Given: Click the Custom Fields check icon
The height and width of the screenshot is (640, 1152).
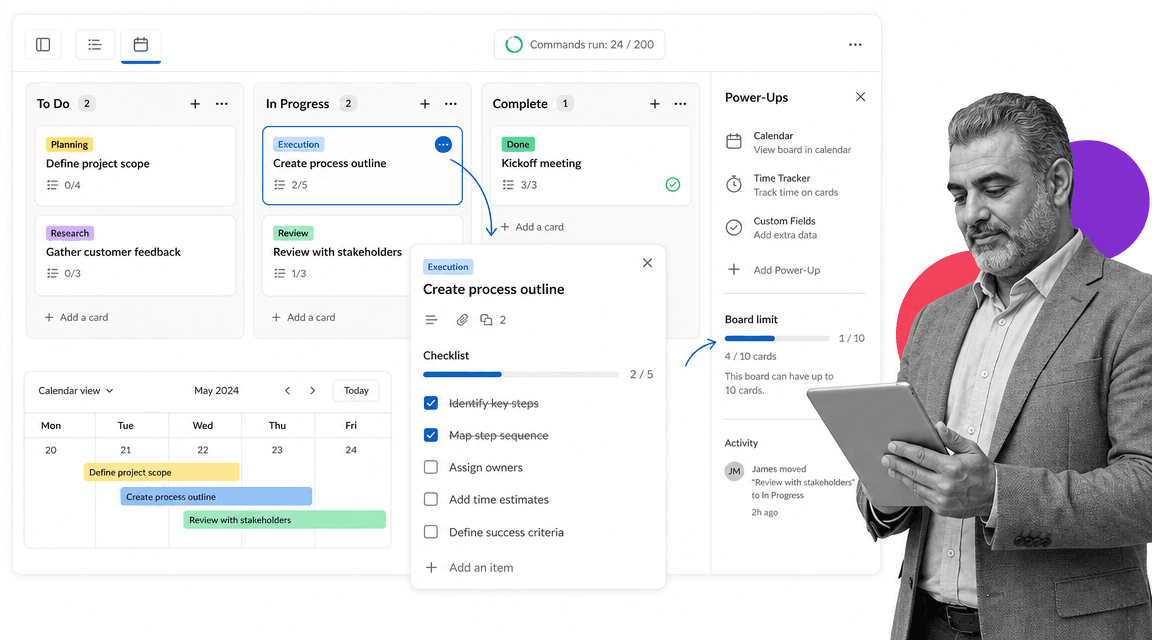Looking at the screenshot, I should [734, 228].
